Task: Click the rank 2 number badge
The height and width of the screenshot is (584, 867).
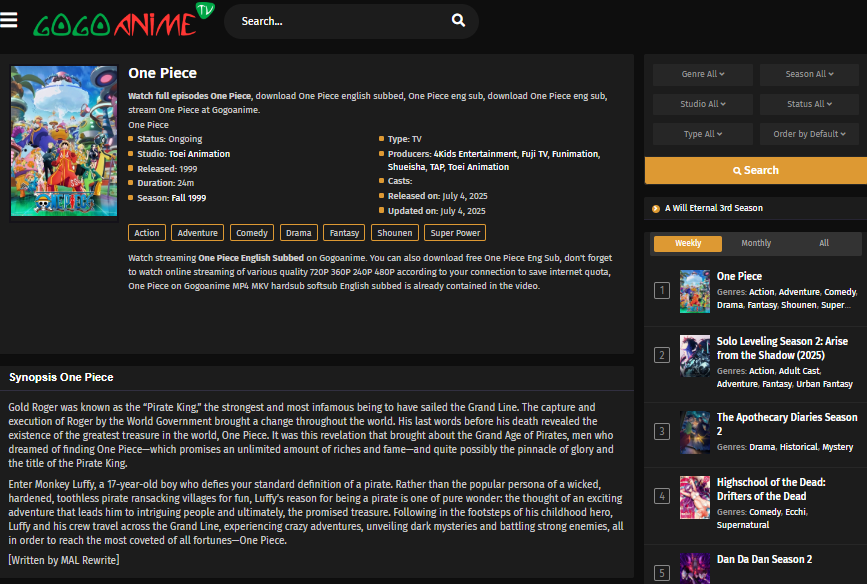Action: pos(662,355)
